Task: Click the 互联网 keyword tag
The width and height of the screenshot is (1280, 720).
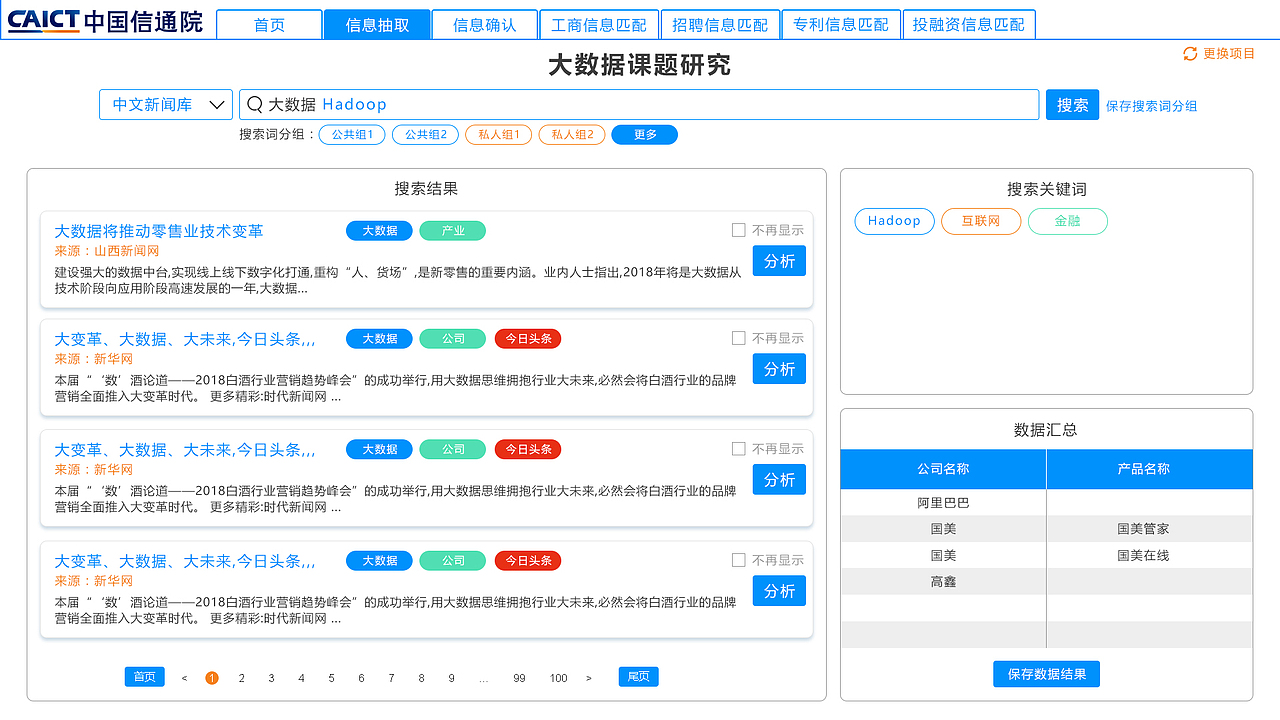Action: (981, 221)
